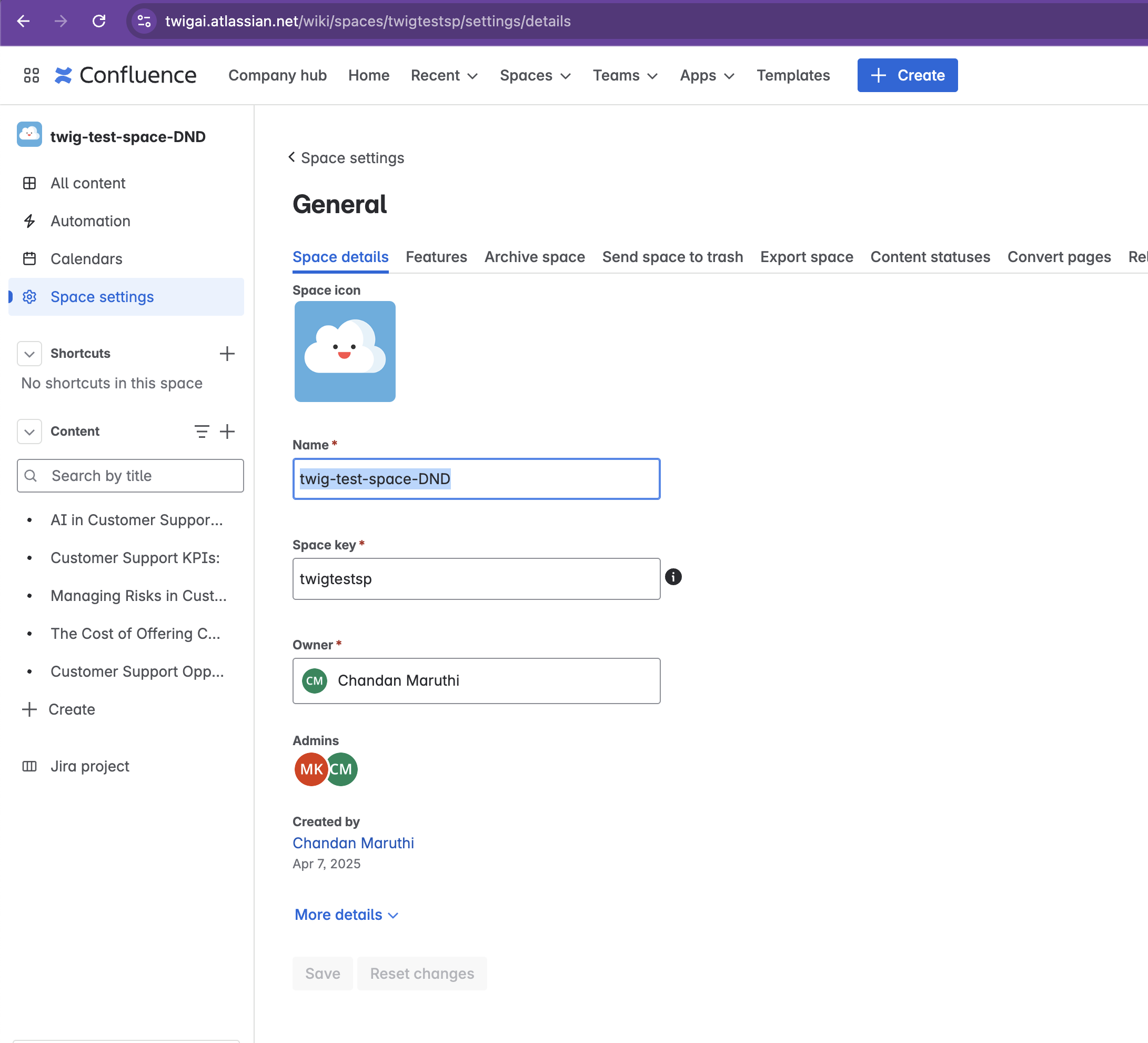Collapse the Shortcuts section
The height and width of the screenshot is (1043, 1148).
[x=29, y=354]
